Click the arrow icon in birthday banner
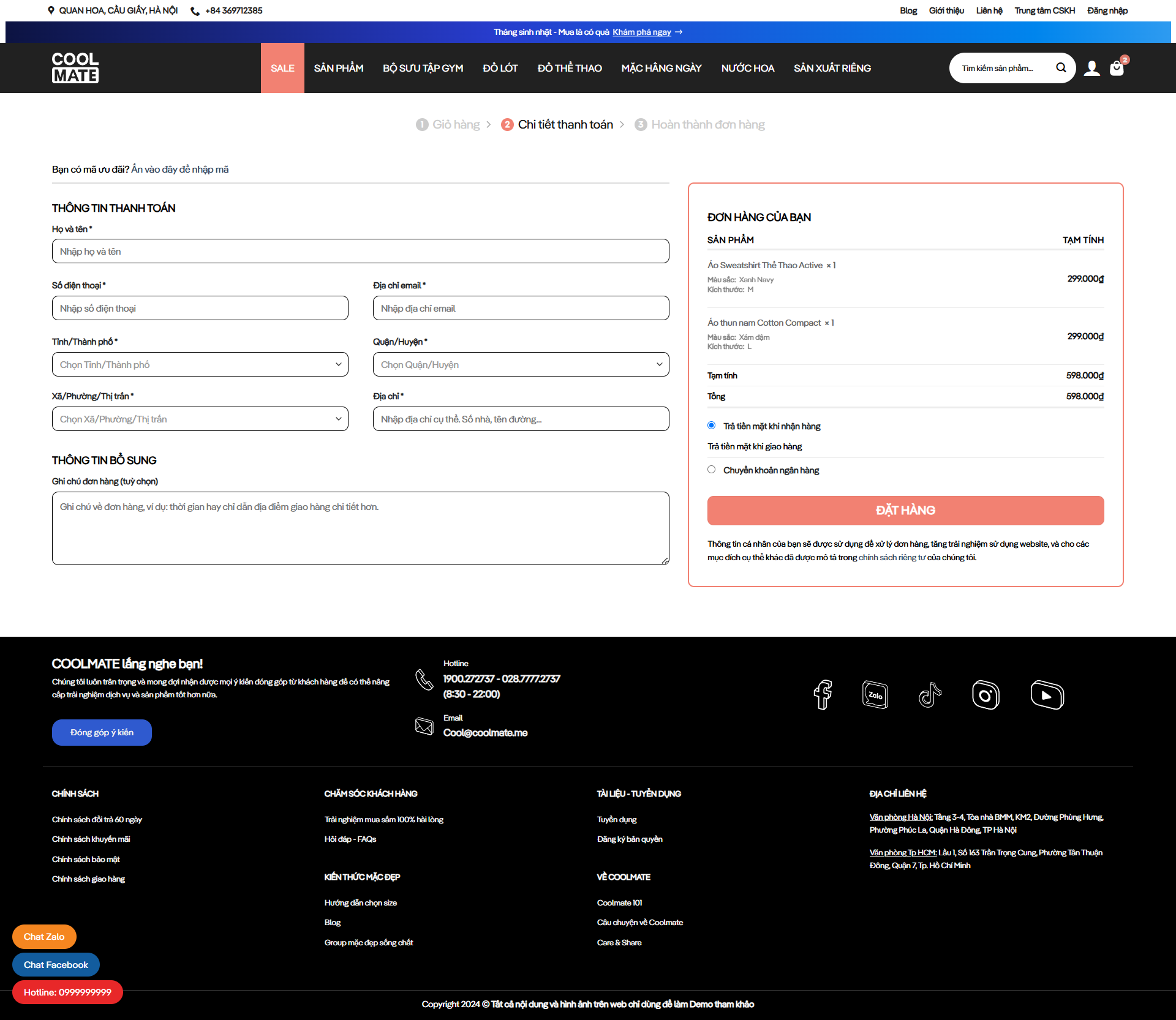The image size is (1176, 1020). 679,32
